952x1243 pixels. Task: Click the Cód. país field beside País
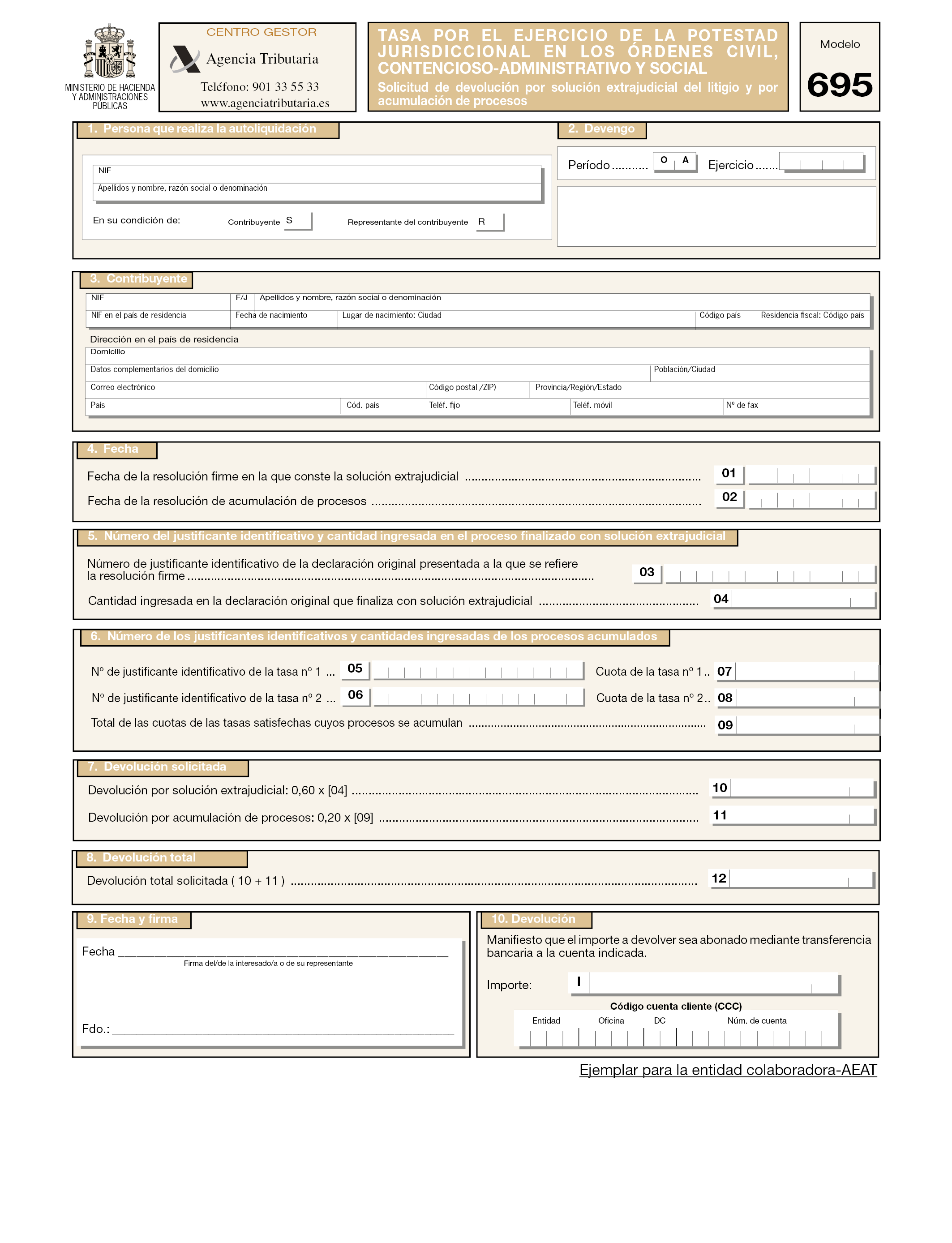pyautogui.click(x=383, y=408)
